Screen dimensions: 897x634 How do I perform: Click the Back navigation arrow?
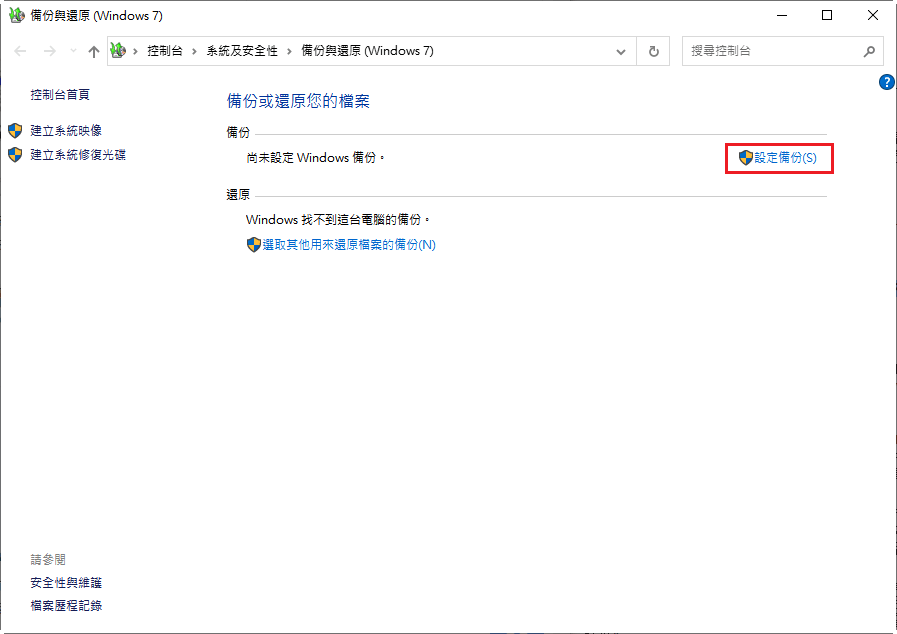tap(20, 51)
